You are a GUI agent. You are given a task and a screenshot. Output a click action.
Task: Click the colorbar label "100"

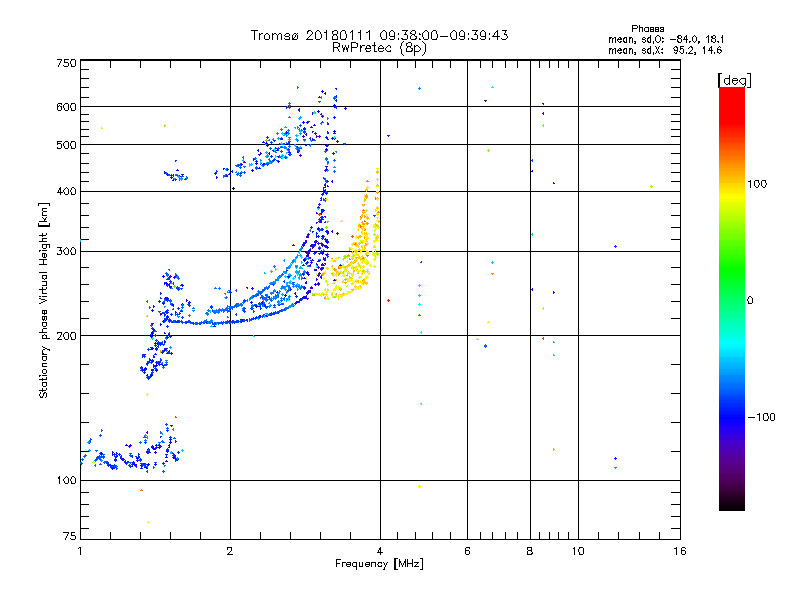pyautogui.click(x=757, y=184)
